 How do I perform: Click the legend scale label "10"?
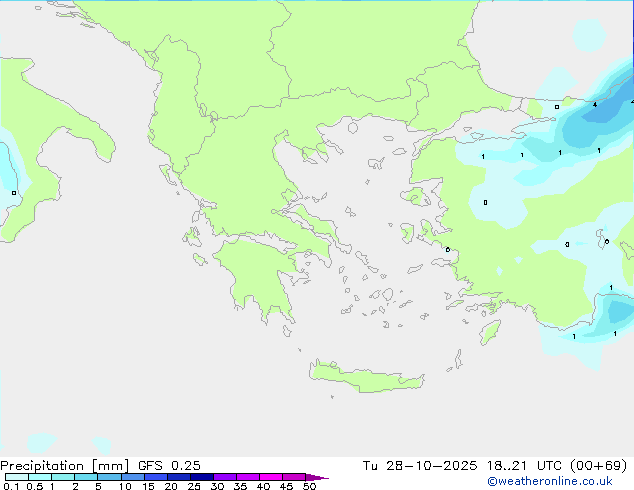point(125,486)
